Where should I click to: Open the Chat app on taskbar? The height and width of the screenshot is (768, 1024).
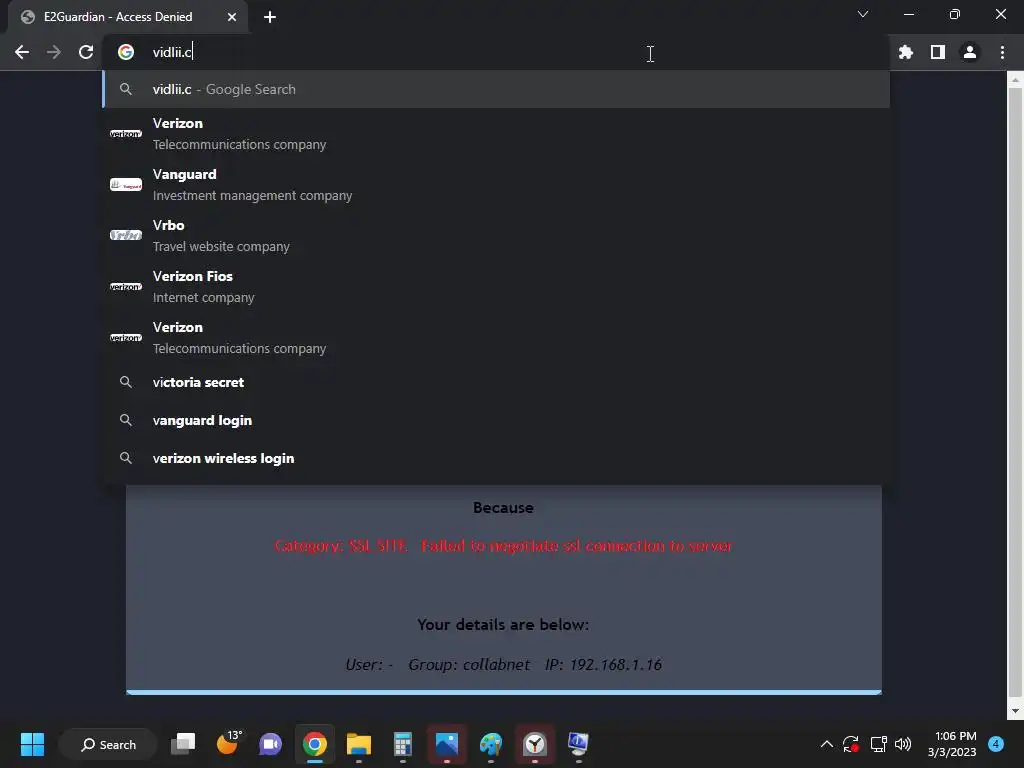[270, 744]
